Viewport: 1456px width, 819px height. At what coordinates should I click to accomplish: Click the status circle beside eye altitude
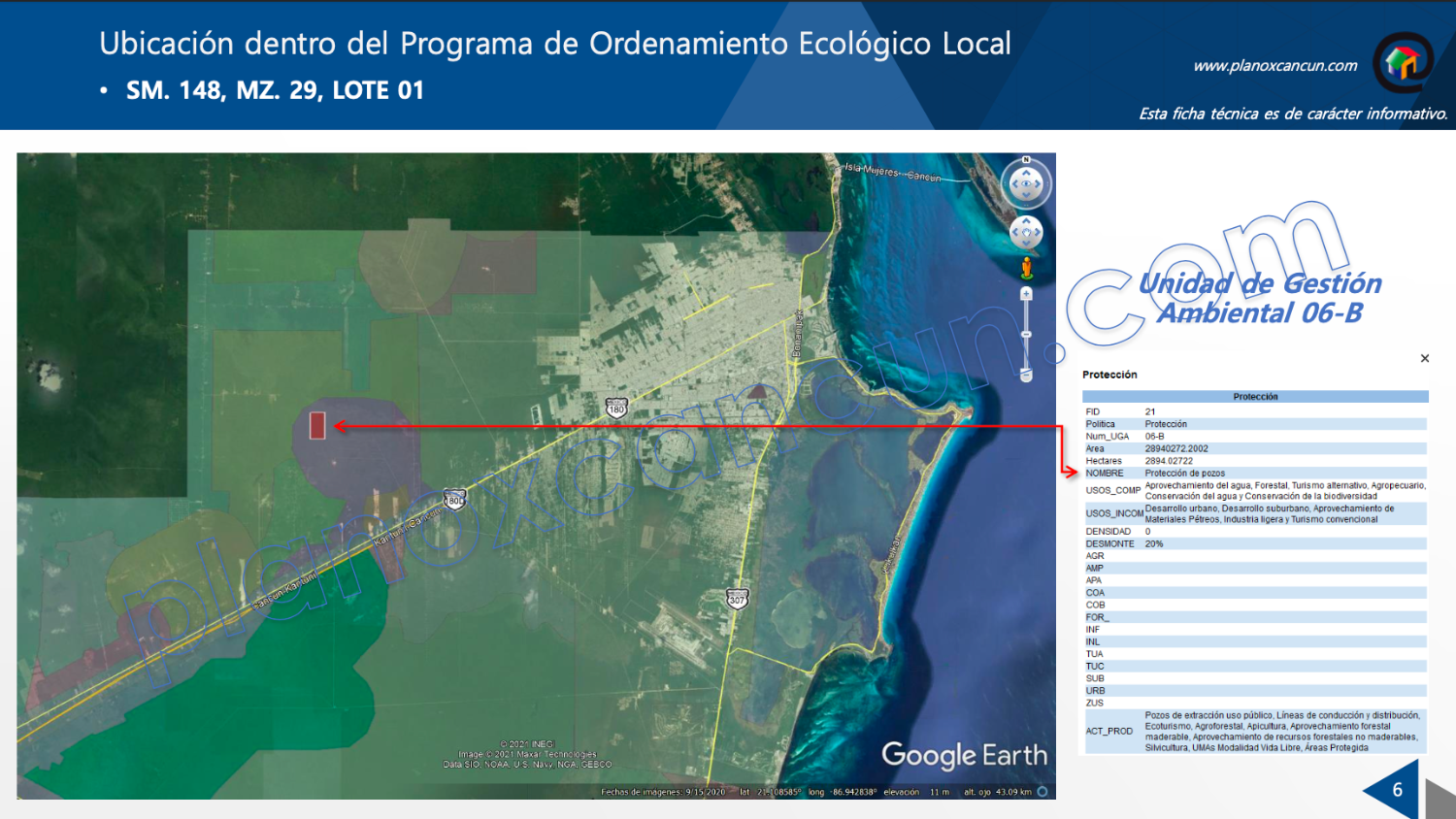(x=1042, y=792)
